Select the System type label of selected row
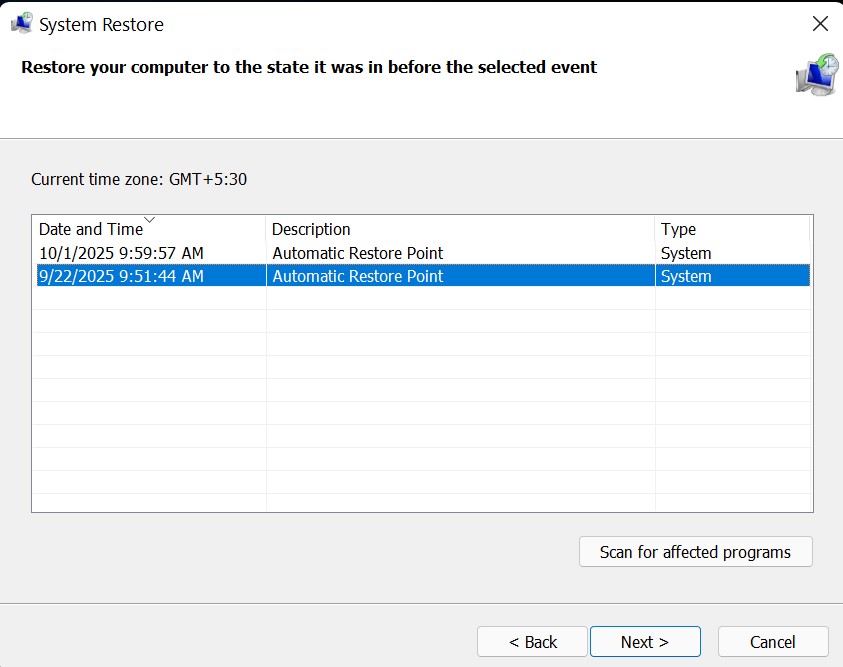The image size is (843, 667). pyautogui.click(x=684, y=276)
